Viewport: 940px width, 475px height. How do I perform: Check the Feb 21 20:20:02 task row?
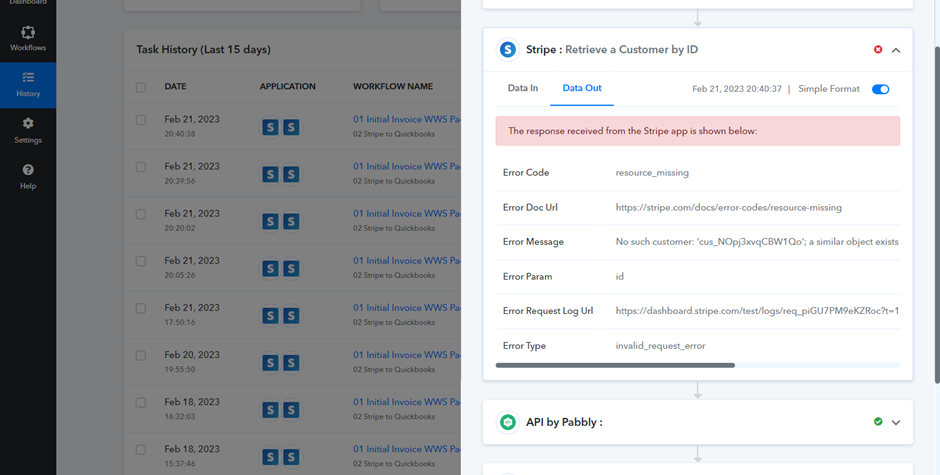click(x=141, y=214)
